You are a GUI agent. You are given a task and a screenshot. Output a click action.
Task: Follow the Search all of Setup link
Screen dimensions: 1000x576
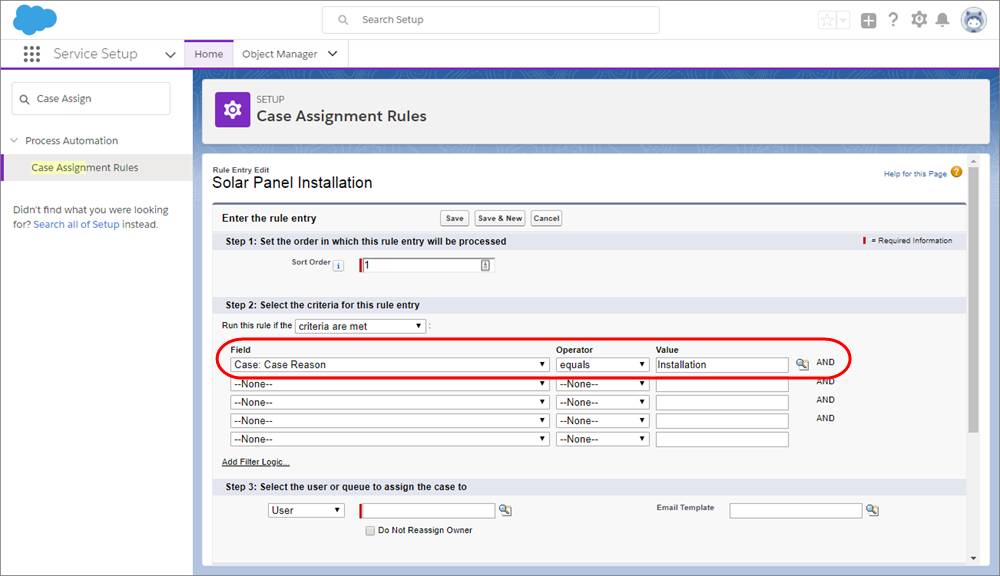coord(76,225)
